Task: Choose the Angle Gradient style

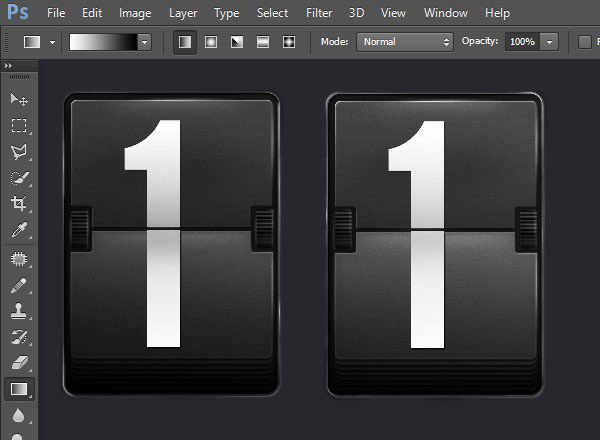Action: [x=237, y=42]
